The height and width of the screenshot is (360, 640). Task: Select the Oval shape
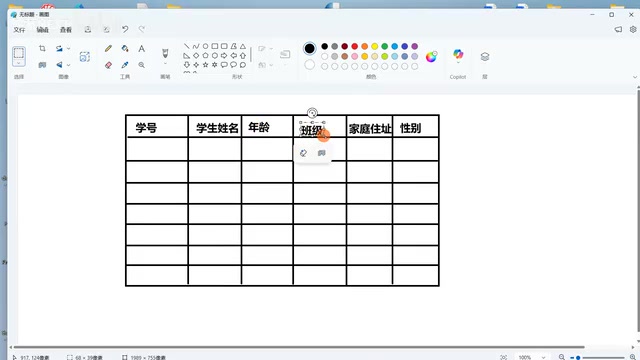205,46
